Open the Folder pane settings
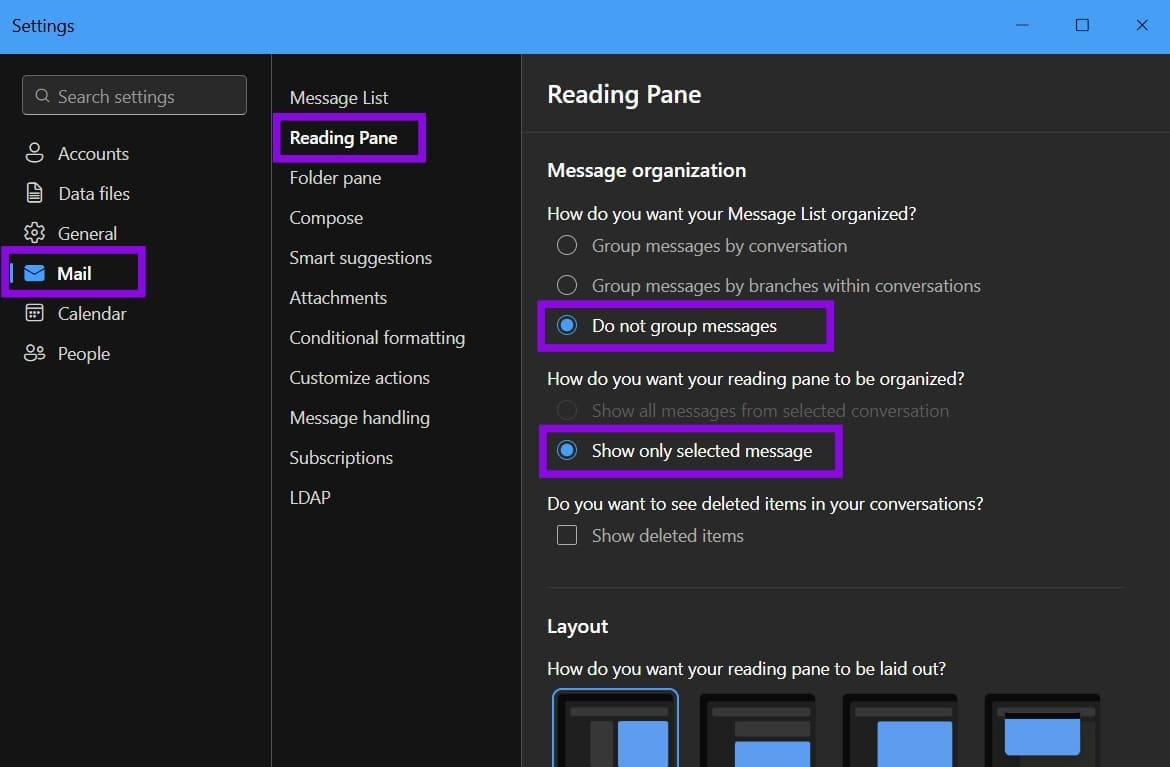 click(x=335, y=178)
